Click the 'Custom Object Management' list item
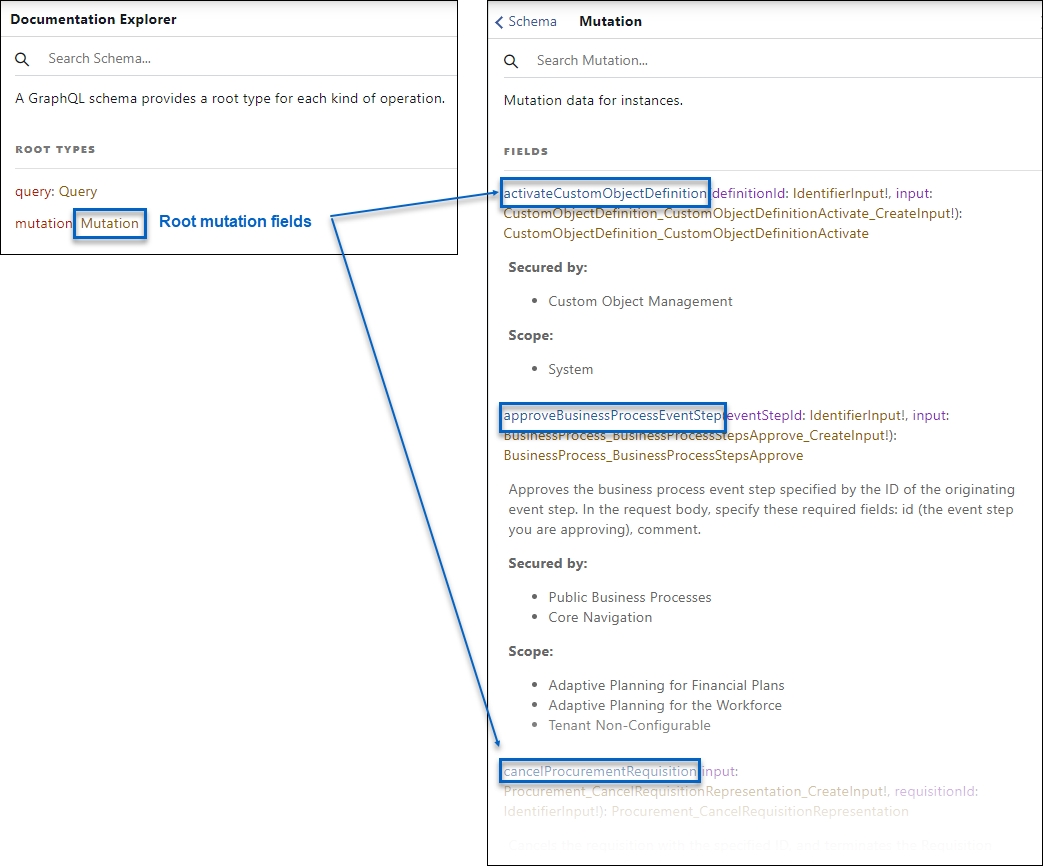The height and width of the screenshot is (866, 1043). pyautogui.click(x=640, y=301)
